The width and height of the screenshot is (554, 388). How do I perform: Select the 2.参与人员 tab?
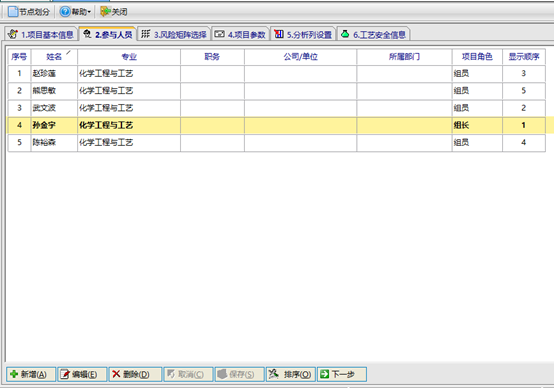(107, 34)
